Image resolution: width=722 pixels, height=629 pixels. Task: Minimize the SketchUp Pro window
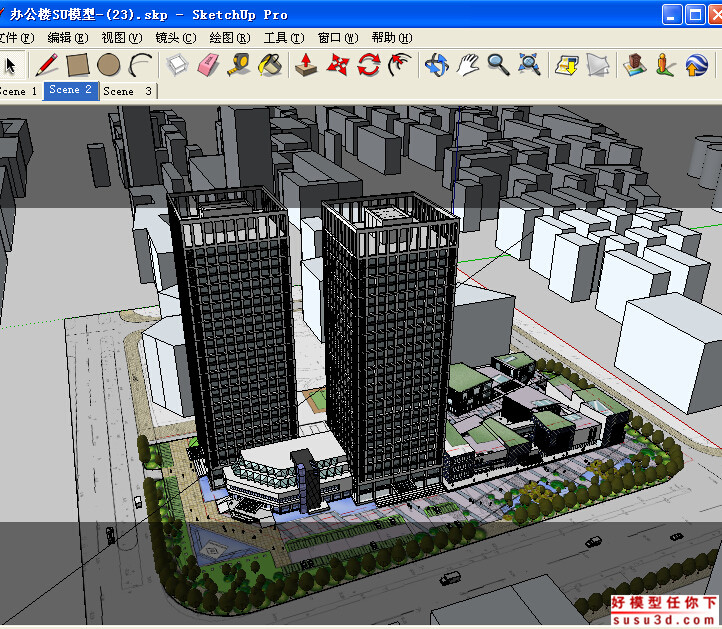(672, 14)
